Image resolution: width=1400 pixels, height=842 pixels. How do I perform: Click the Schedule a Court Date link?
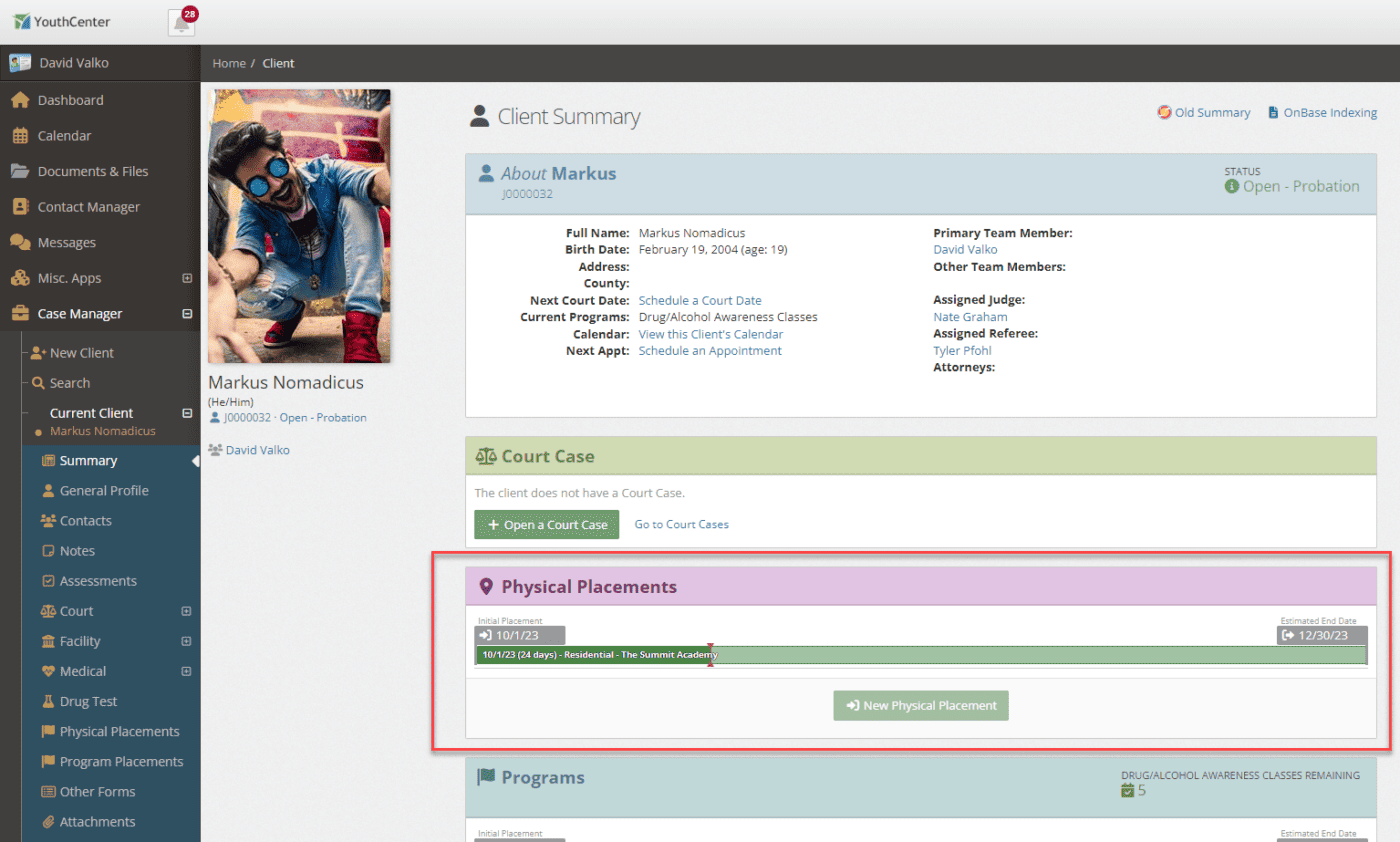point(699,300)
